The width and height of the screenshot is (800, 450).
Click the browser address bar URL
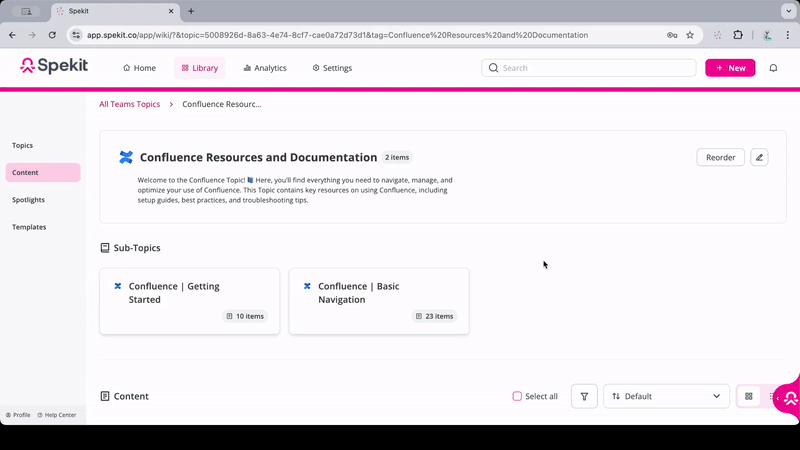pyautogui.click(x=337, y=35)
